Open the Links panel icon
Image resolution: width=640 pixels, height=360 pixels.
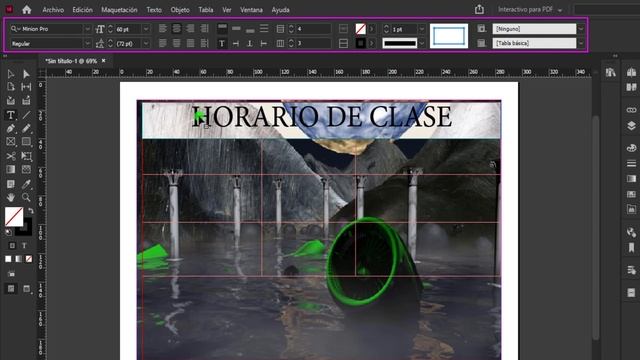coord(631,110)
